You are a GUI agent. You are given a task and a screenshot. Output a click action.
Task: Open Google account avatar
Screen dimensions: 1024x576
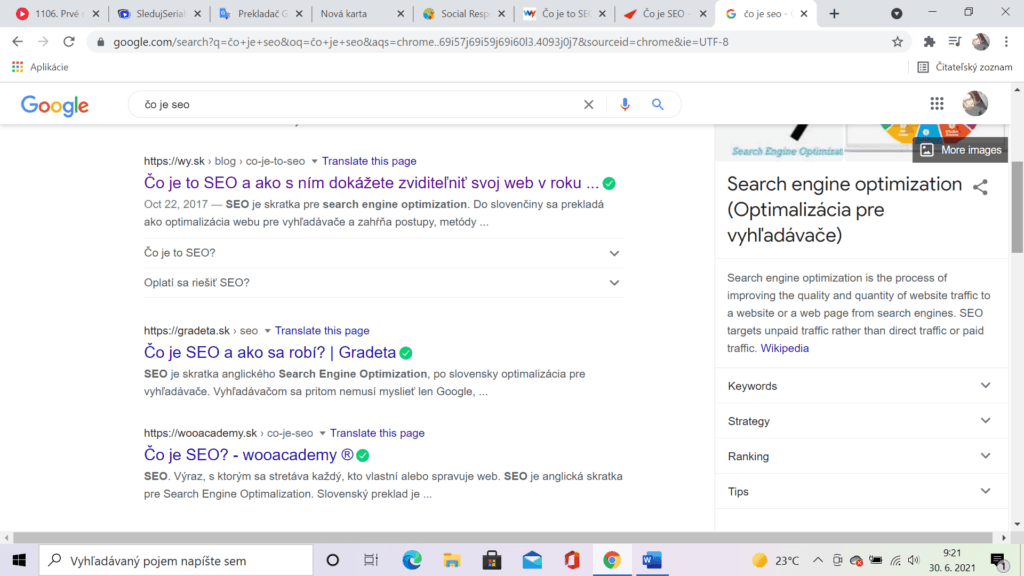975,104
